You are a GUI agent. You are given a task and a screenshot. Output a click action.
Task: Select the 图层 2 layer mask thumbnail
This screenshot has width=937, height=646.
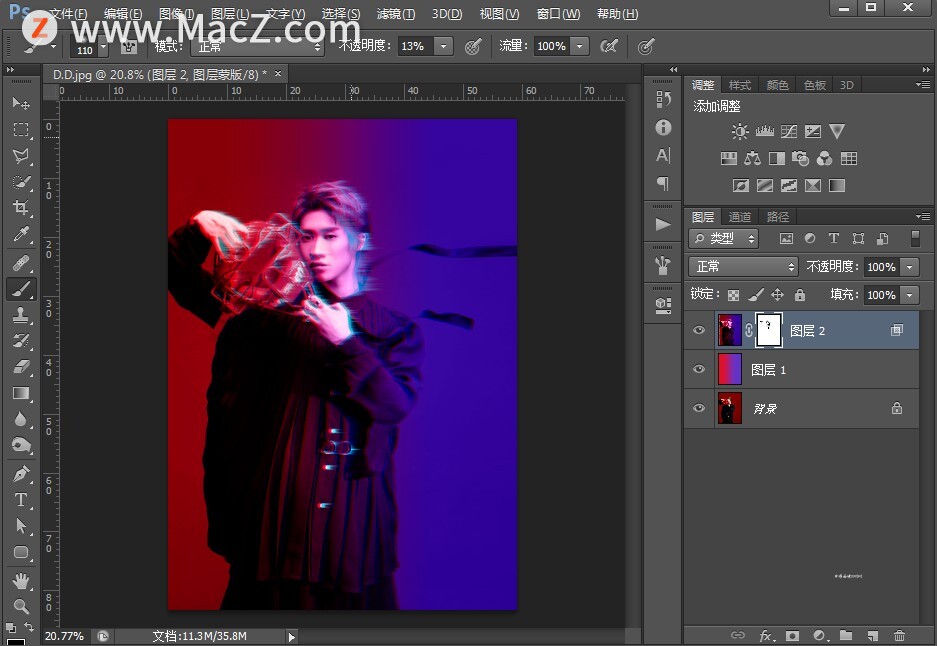coord(768,330)
